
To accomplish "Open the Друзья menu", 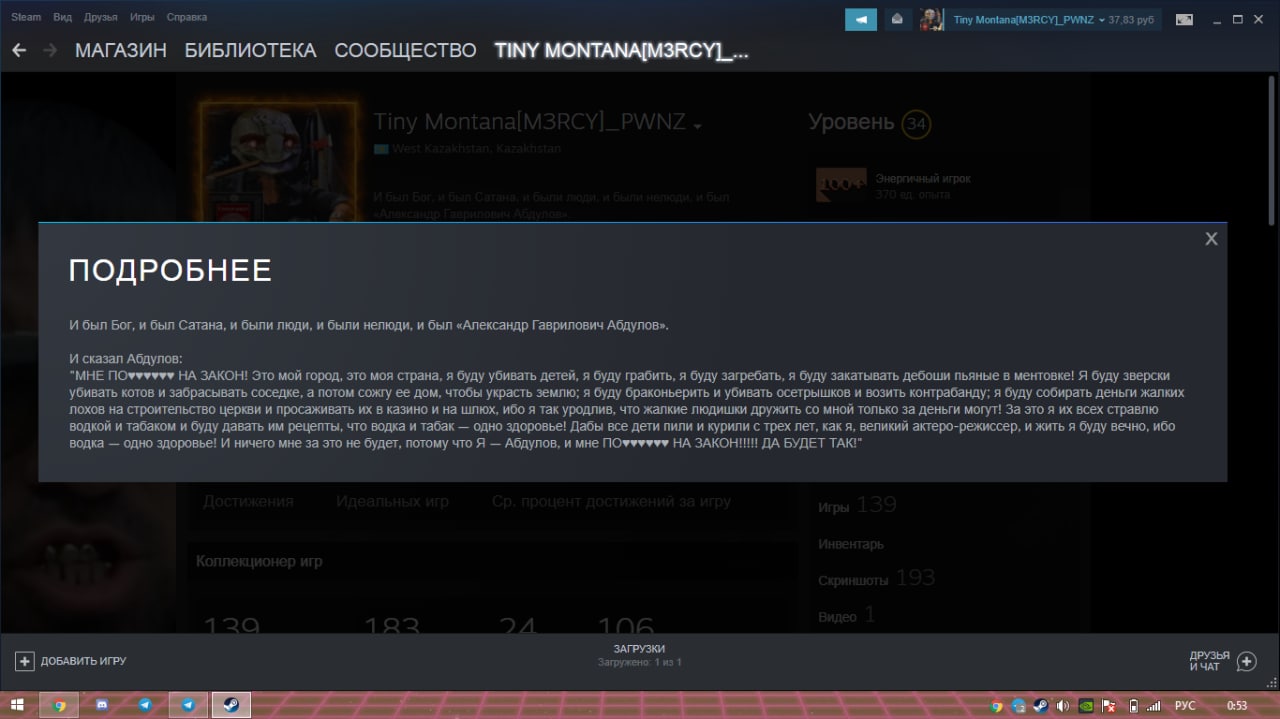I will coord(100,17).
